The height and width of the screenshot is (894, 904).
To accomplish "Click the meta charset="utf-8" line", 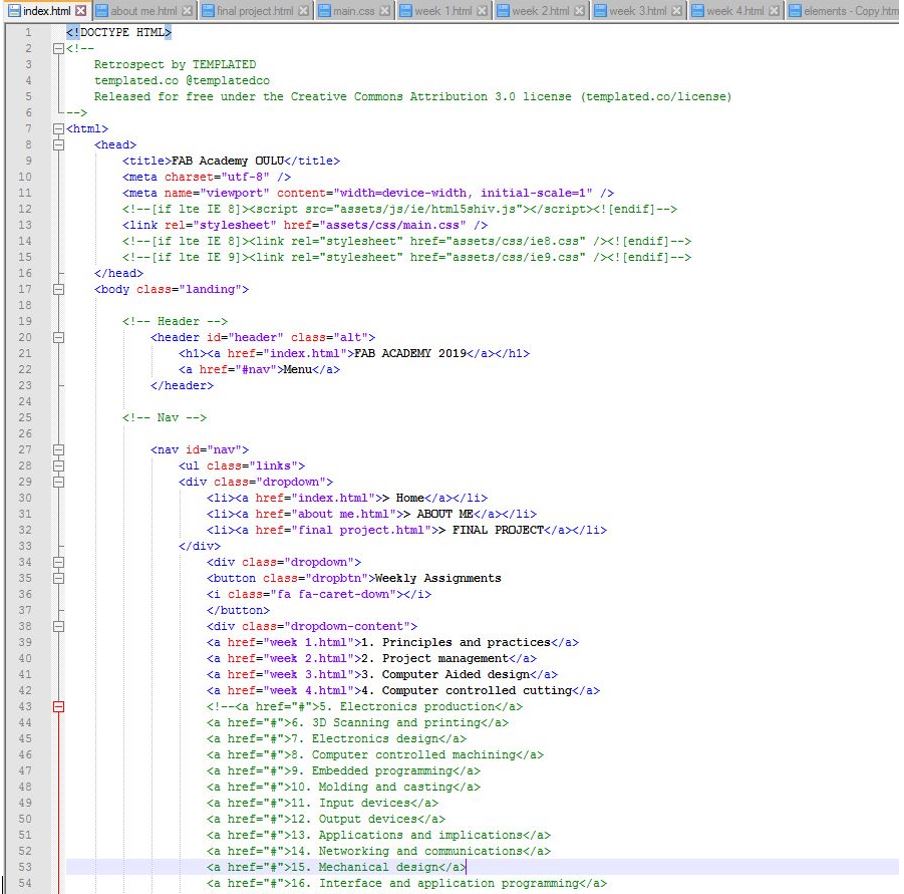I will point(206,177).
